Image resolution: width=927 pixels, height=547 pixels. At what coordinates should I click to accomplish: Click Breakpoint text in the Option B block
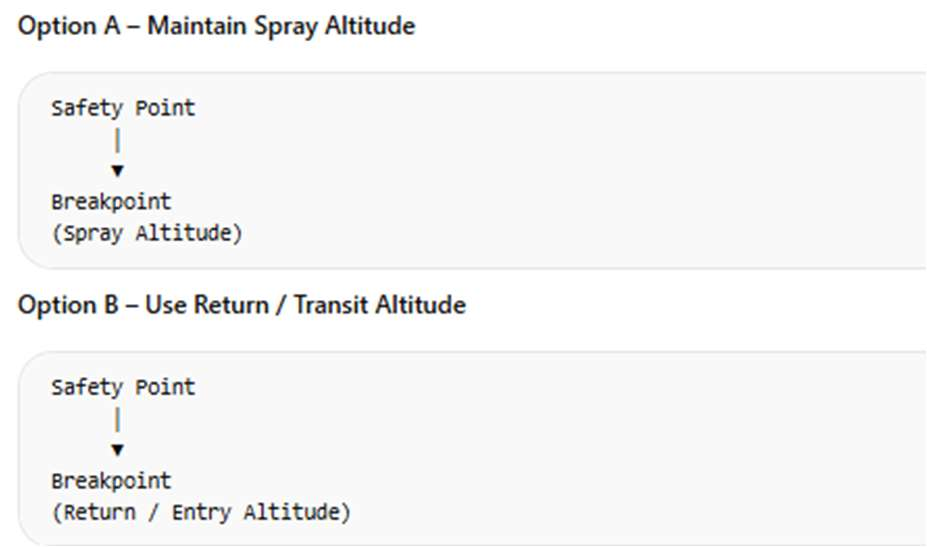click(x=111, y=481)
